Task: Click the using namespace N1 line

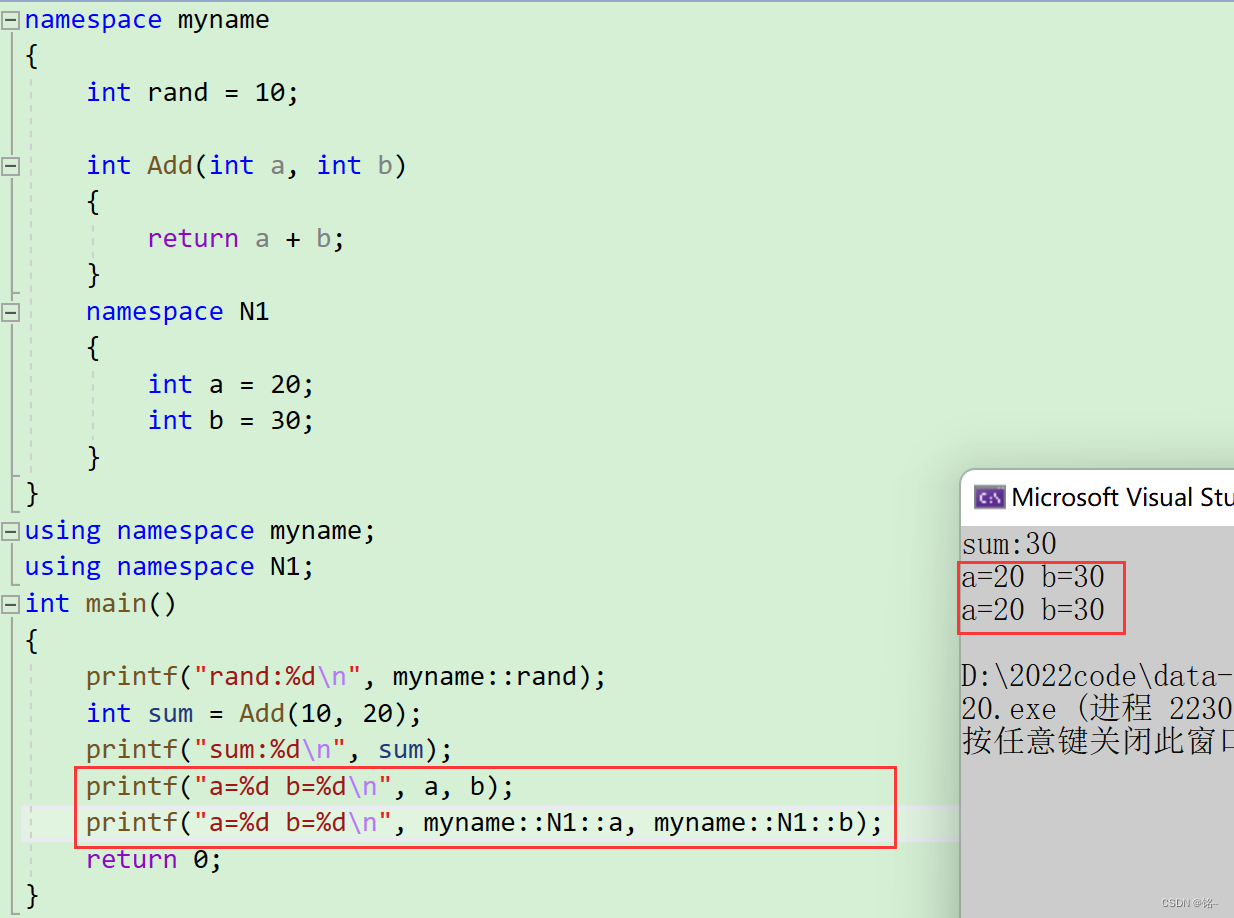Action: click(170, 566)
